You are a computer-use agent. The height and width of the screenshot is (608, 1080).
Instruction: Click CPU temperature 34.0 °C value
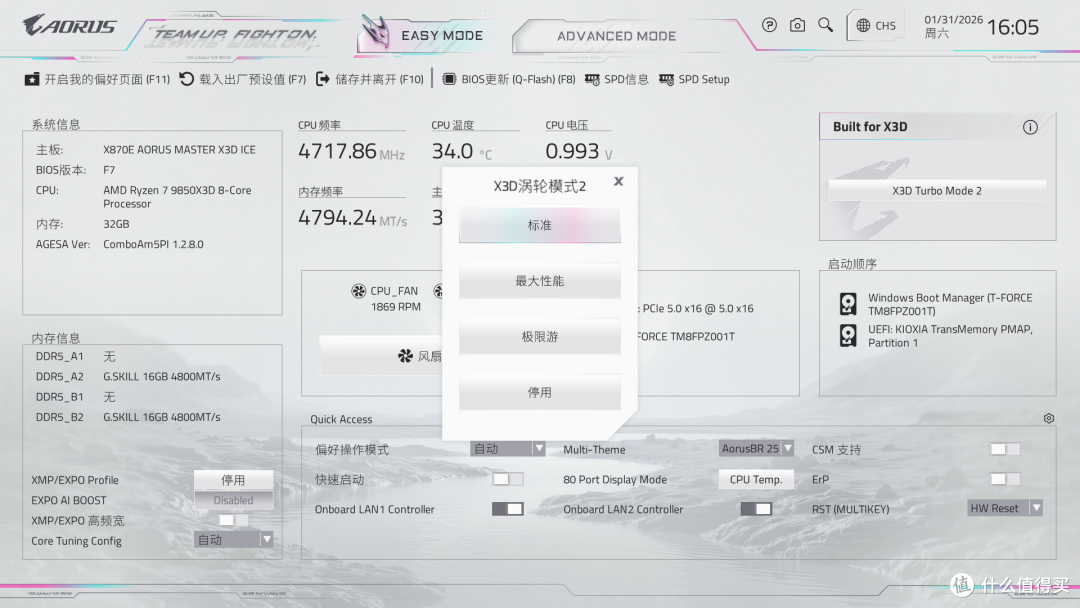(461, 151)
